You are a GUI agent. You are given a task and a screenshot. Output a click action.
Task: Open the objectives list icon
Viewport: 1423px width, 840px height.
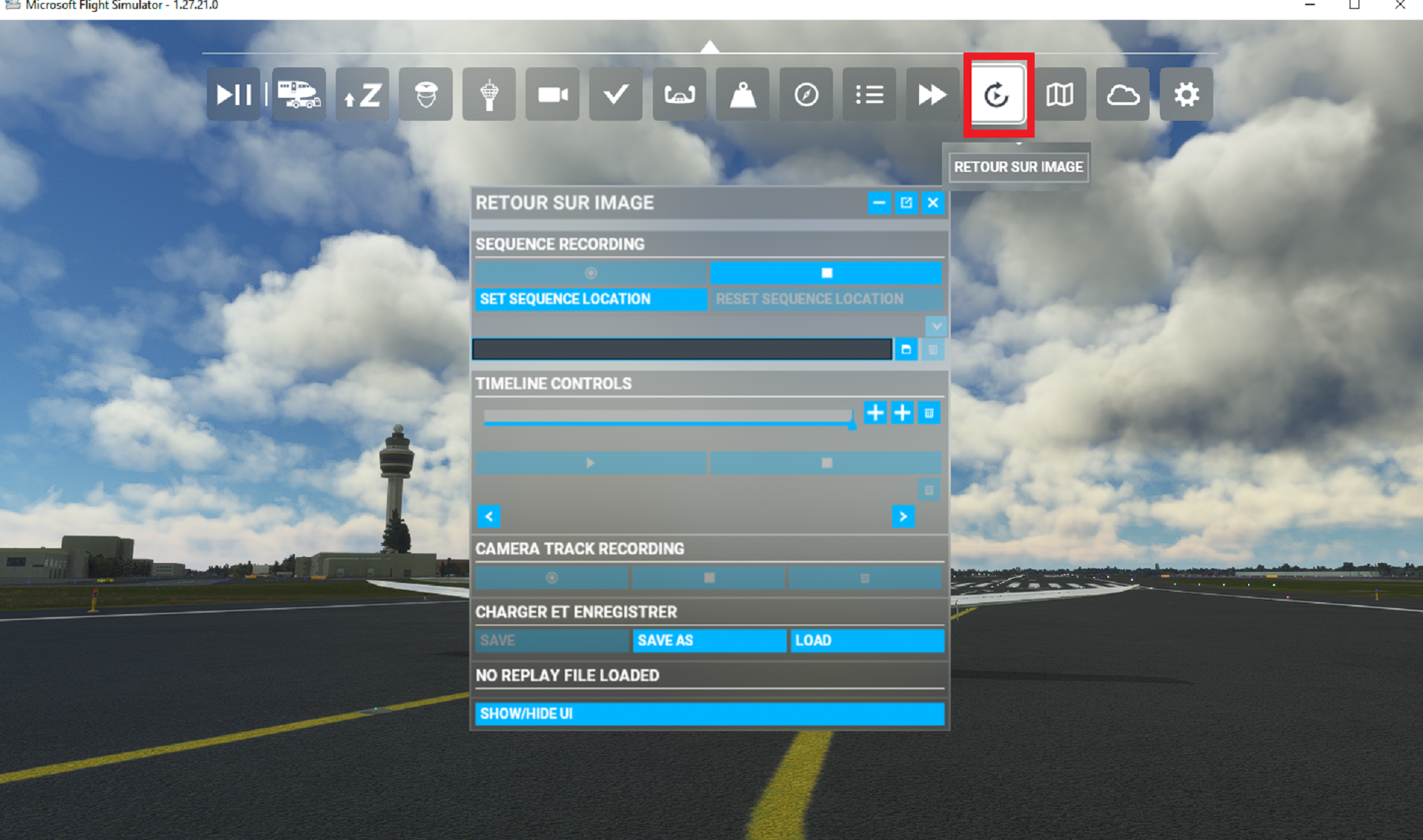click(869, 94)
